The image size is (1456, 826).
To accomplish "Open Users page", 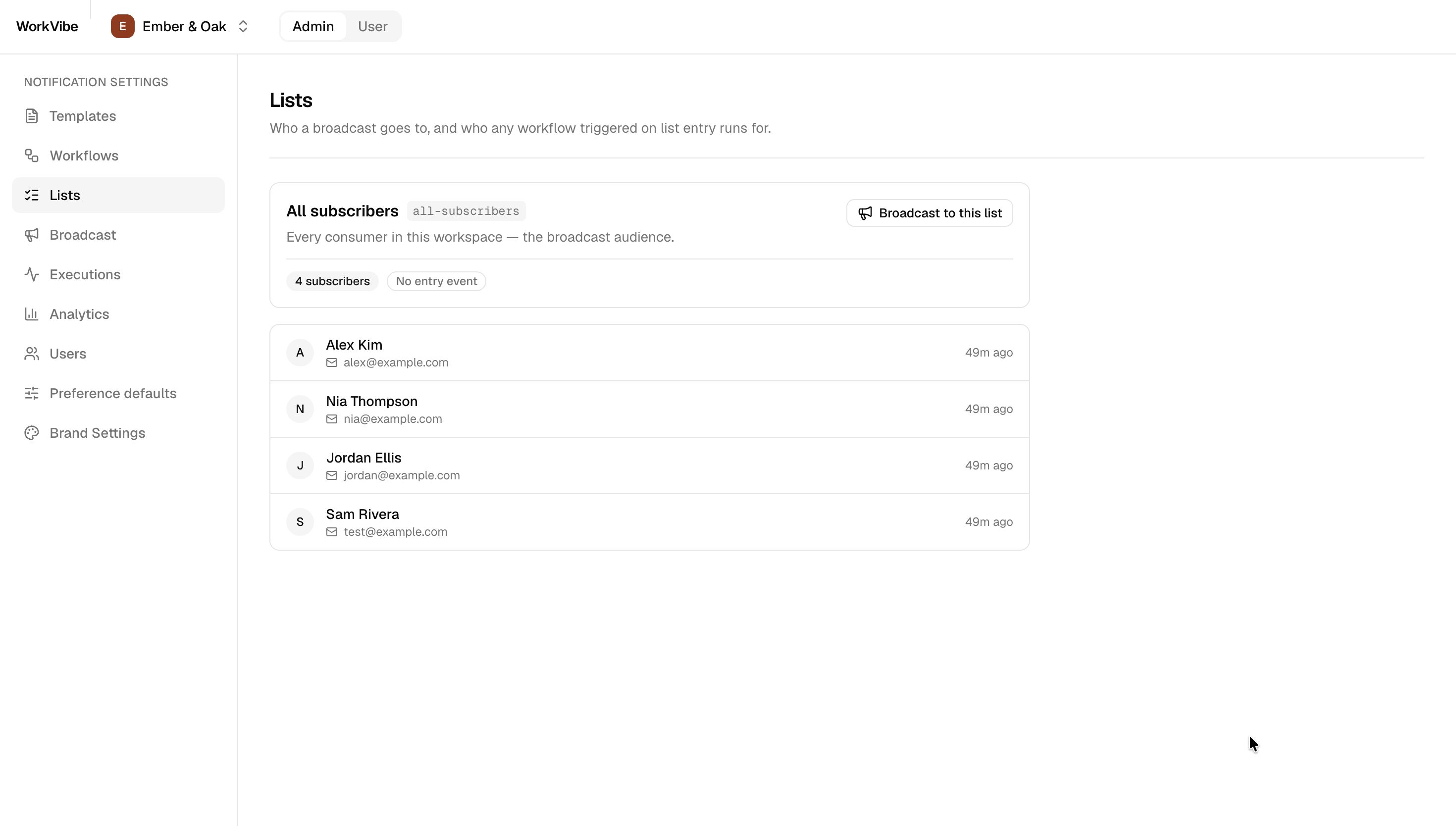I will point(118,354).
